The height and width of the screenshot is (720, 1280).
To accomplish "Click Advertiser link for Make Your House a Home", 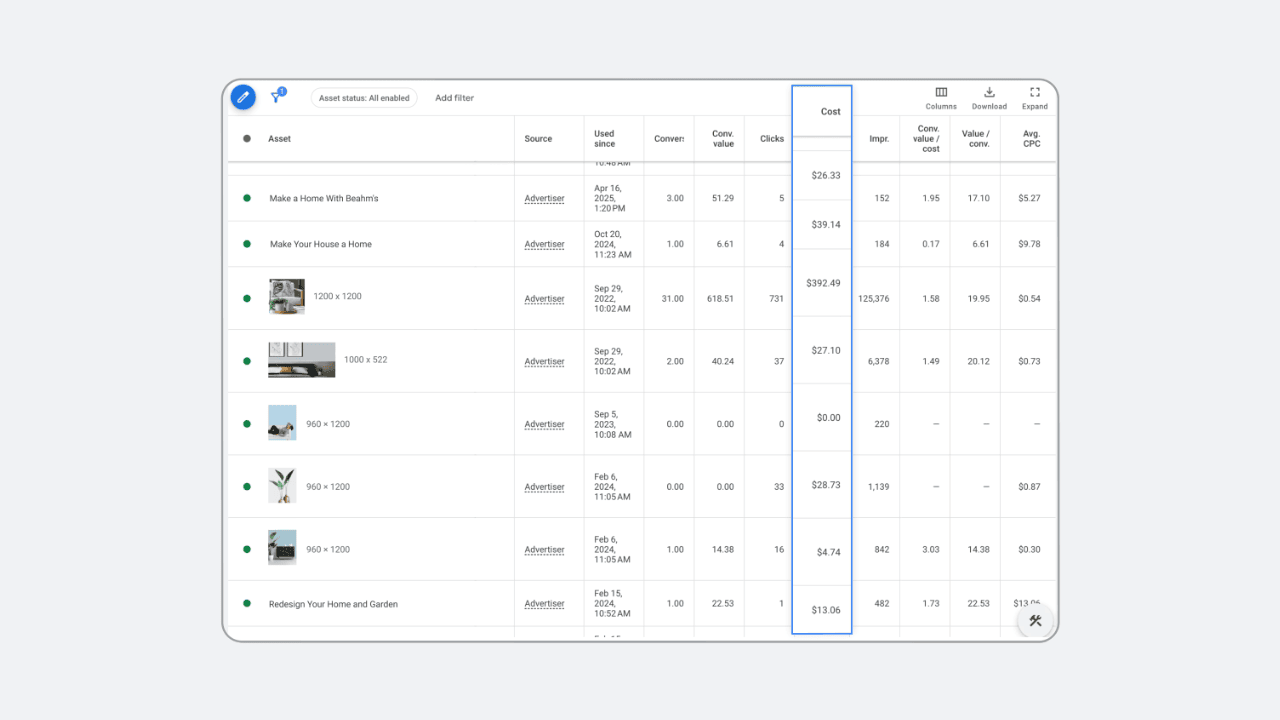I will tap(544, 245).
